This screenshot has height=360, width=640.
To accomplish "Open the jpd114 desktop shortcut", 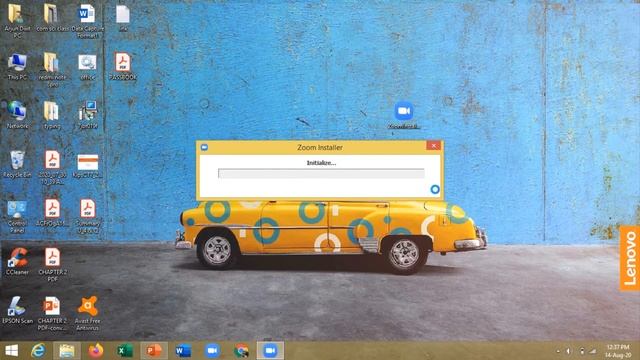I will [x=87, y=114].
